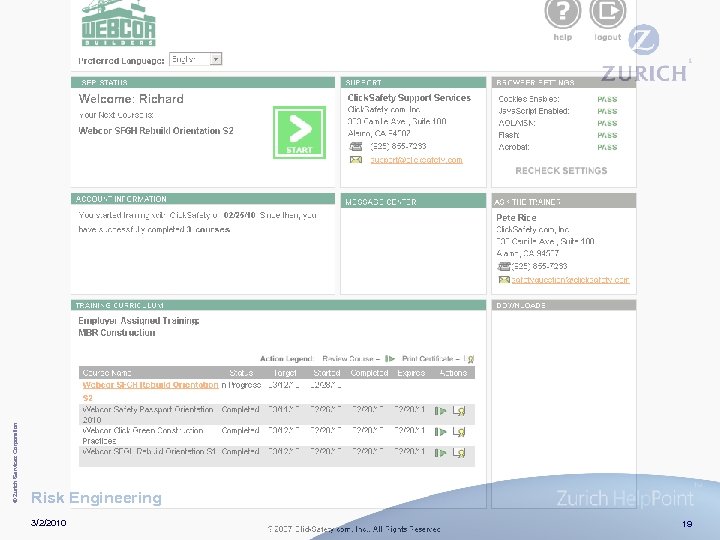720x540 pixels.
Task: Click the Acrobat PASS result
Action: click(x=607, y=147)
